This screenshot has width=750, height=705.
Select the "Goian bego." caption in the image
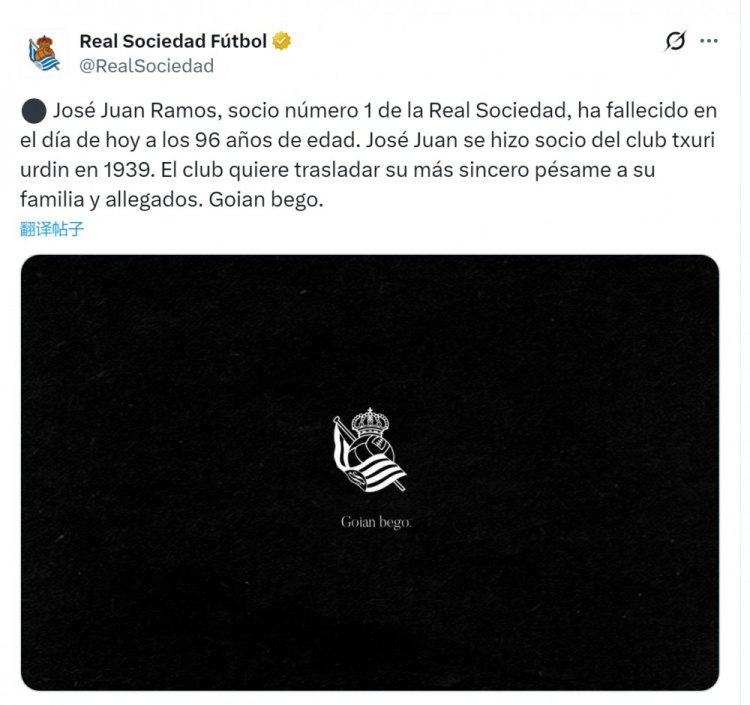point(376,522)
